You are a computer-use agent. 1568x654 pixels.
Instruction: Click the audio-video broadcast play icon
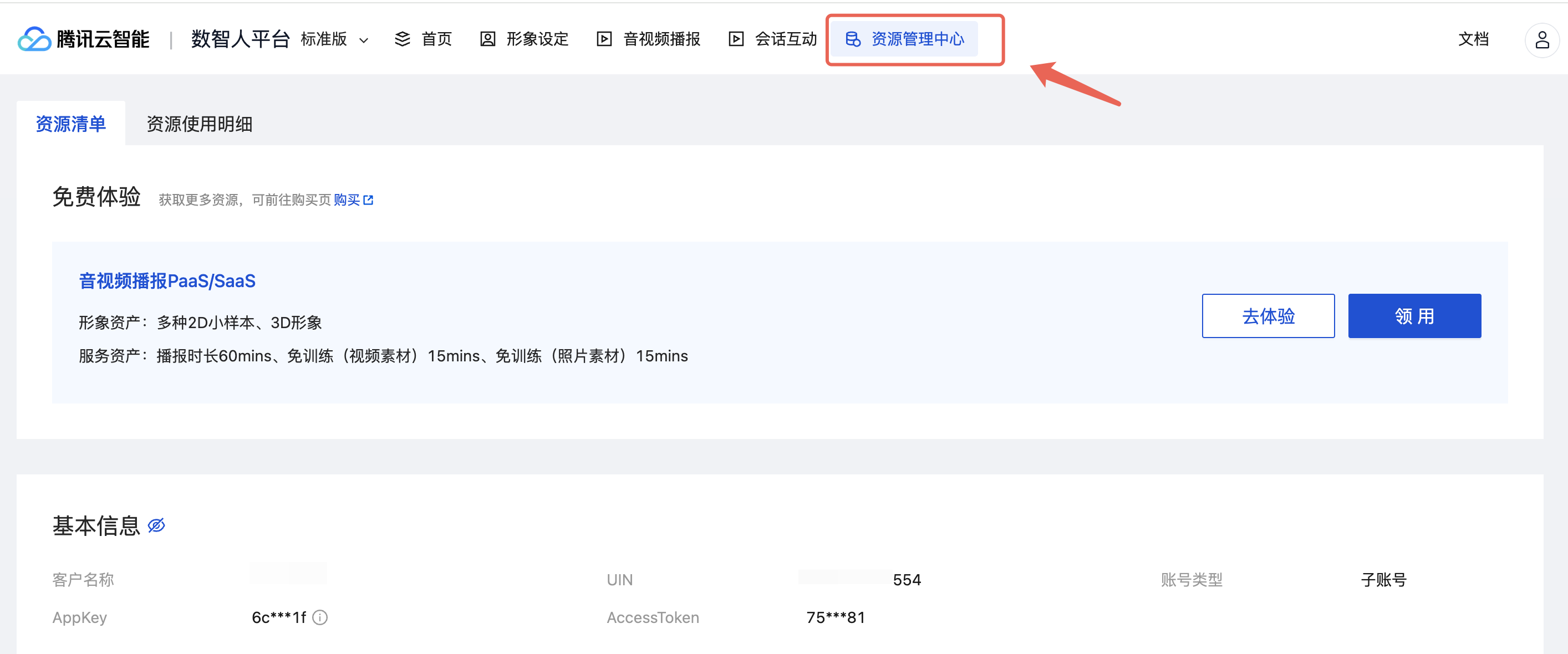[604, 39]
